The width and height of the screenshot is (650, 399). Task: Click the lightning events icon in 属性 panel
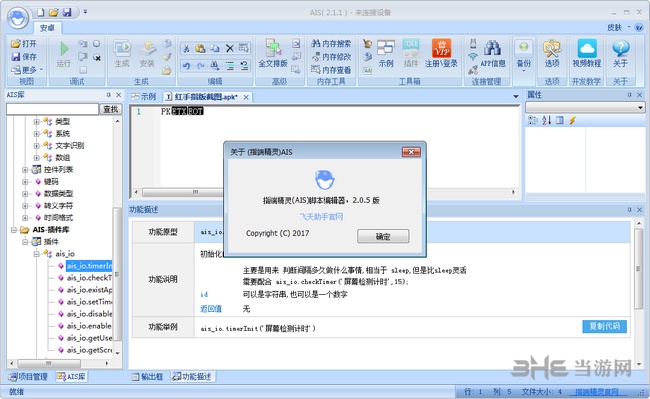click(573, 121)
